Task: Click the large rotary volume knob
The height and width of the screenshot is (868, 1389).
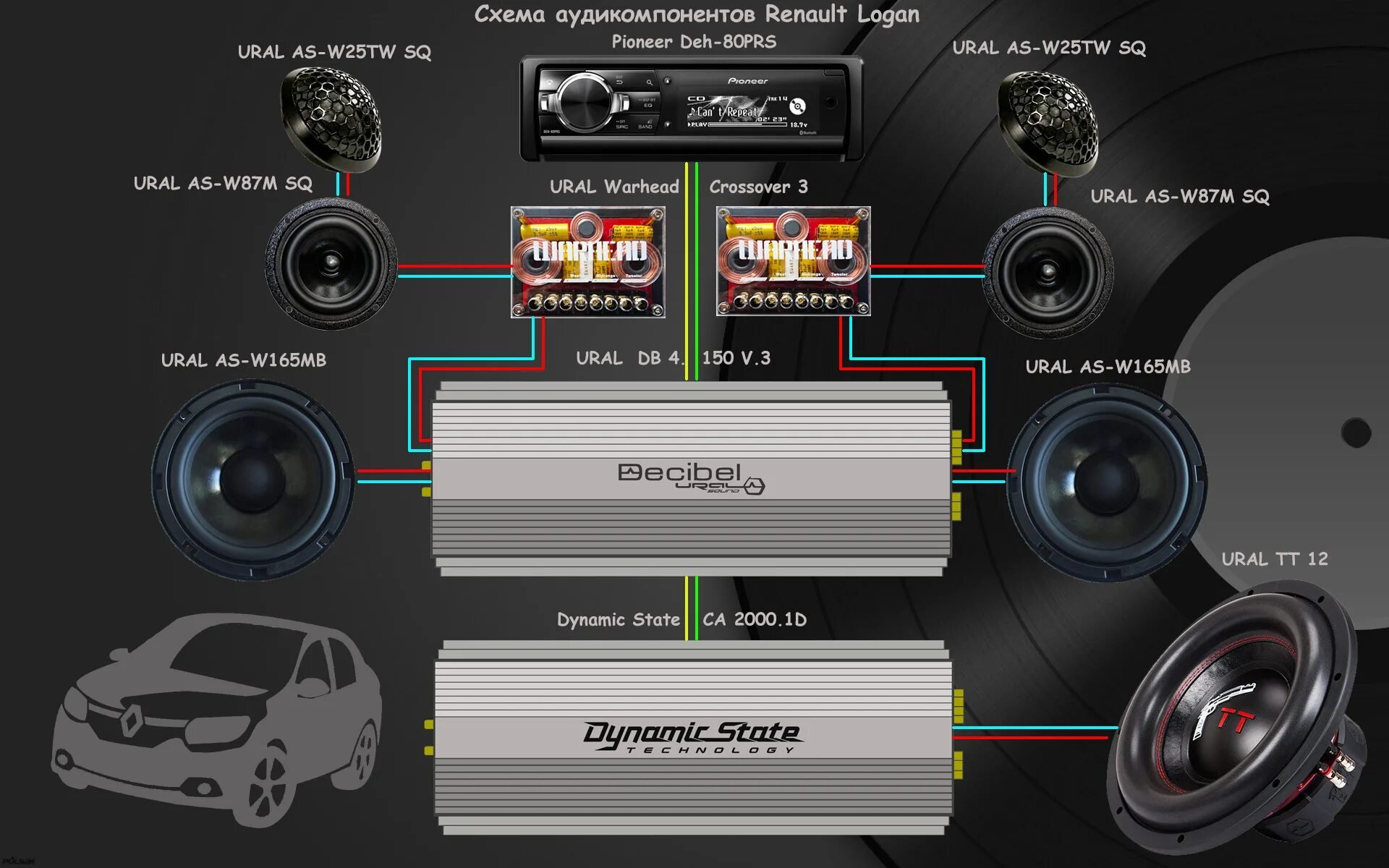Action: [x=585, y=103]
